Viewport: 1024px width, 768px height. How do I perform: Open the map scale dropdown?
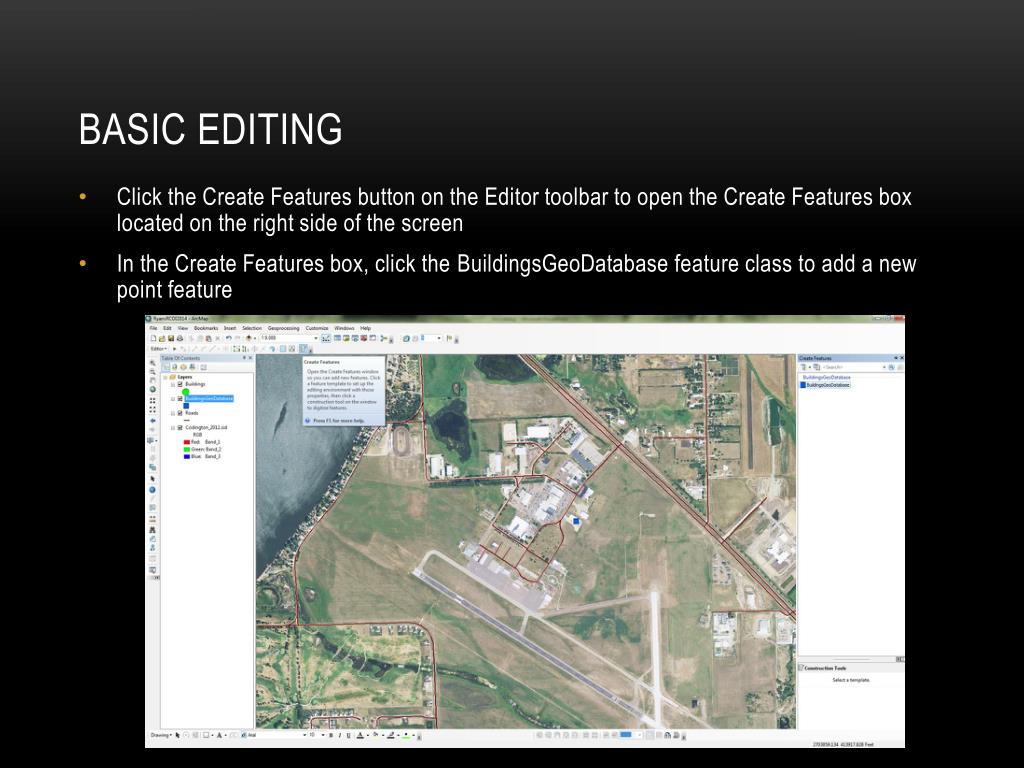click(316, 338)
